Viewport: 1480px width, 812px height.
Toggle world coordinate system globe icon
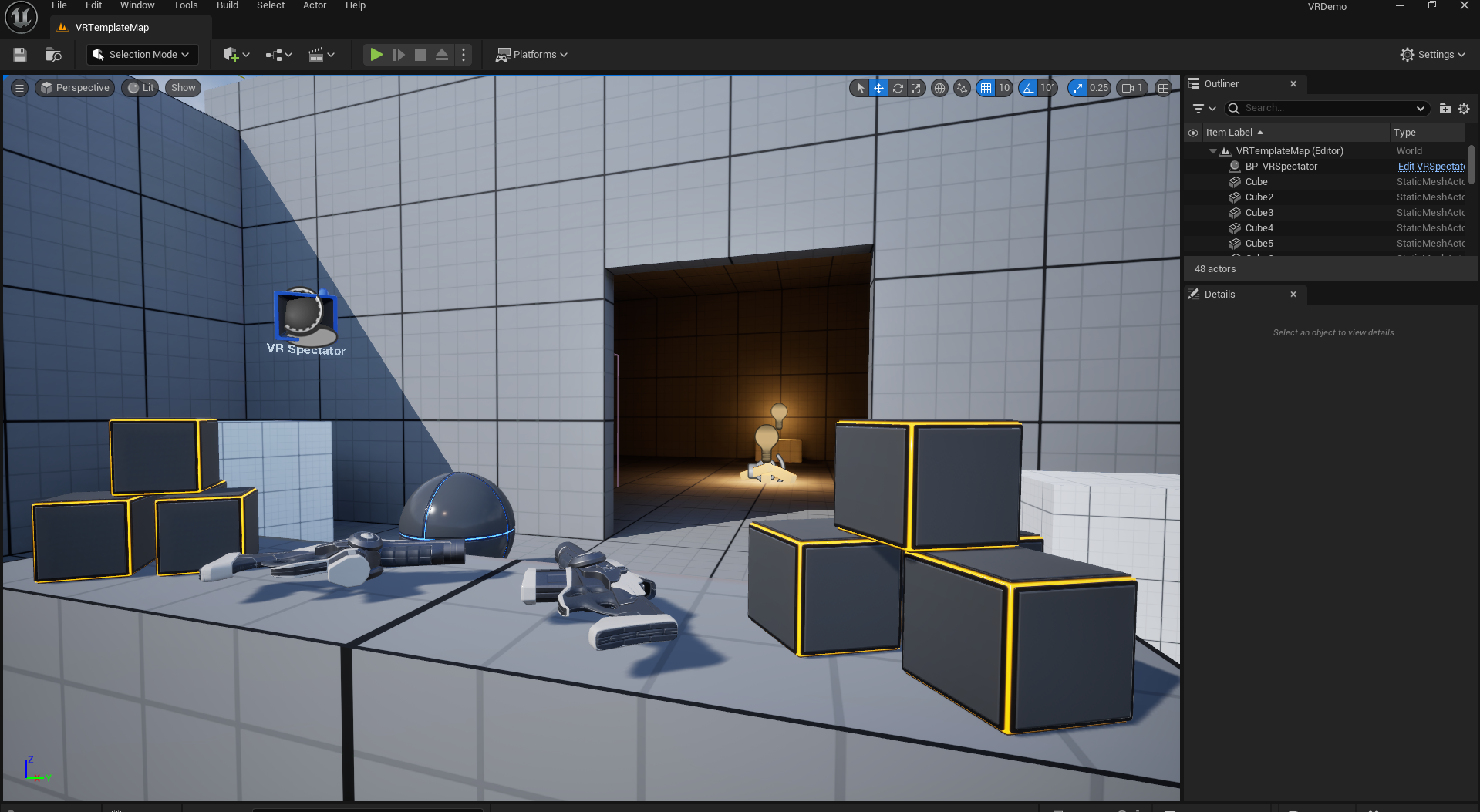[939, 88]
